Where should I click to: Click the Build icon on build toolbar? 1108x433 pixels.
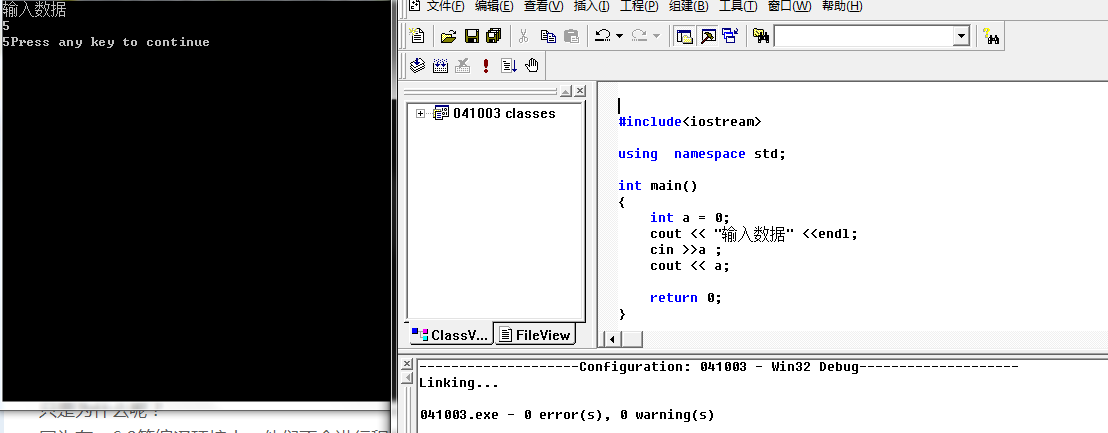440,66
